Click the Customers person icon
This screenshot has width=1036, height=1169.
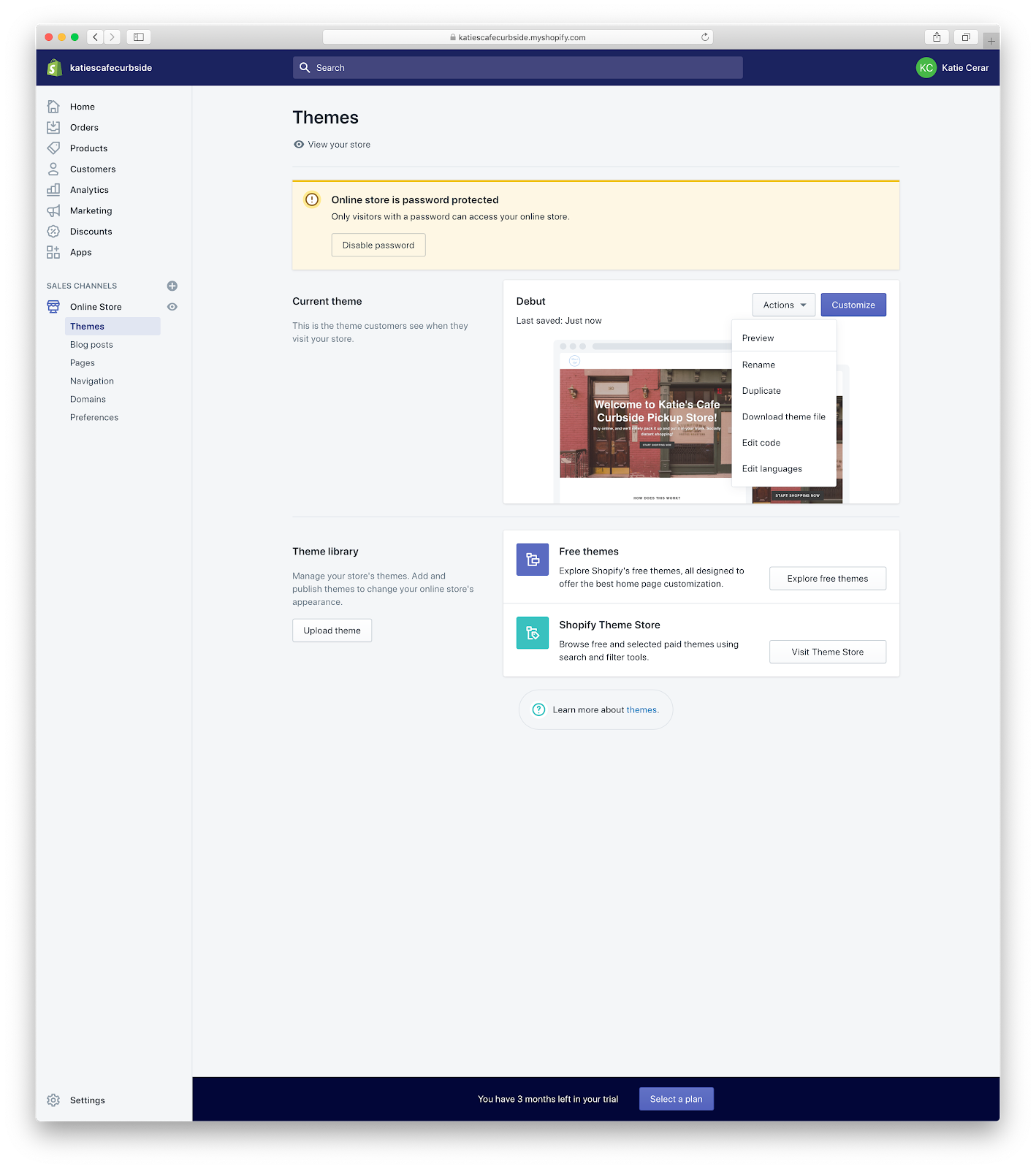click(53, 169)
